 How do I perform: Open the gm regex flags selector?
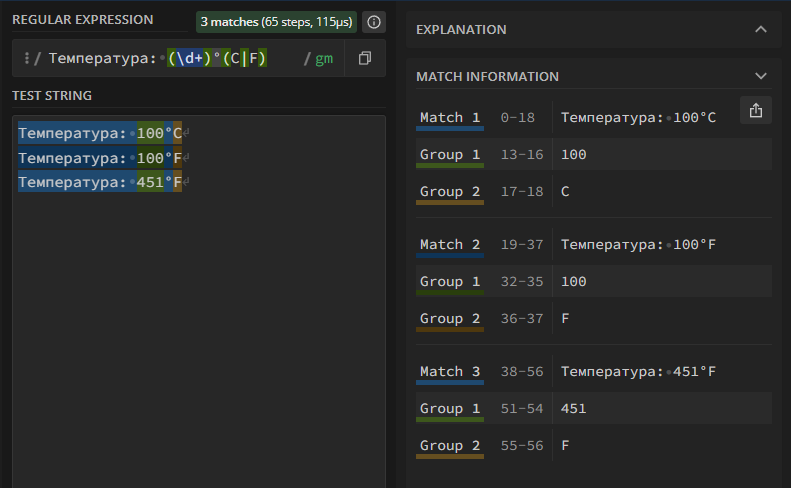(324, 59)
